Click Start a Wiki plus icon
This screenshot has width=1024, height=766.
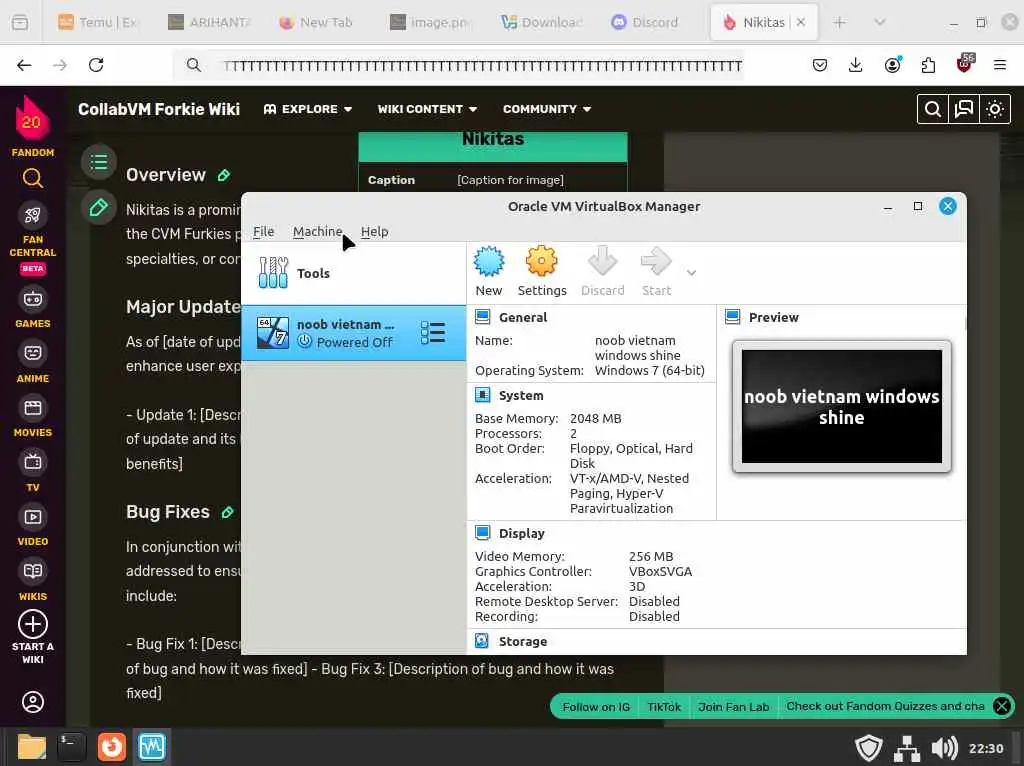tap(32, 624)
